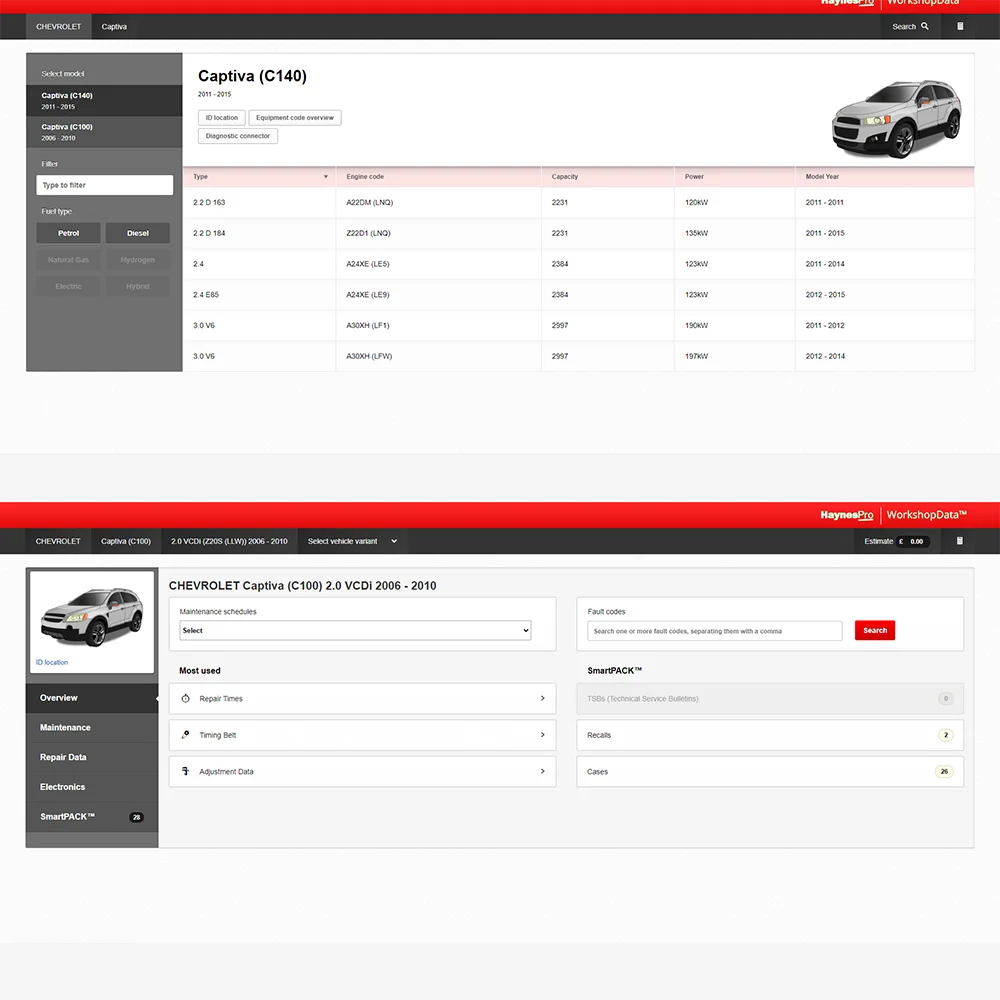The width and height of the screenshot is (1000, 1000).
Task: Click the red fault codes Search button
Action: click(x=875, y=630)
